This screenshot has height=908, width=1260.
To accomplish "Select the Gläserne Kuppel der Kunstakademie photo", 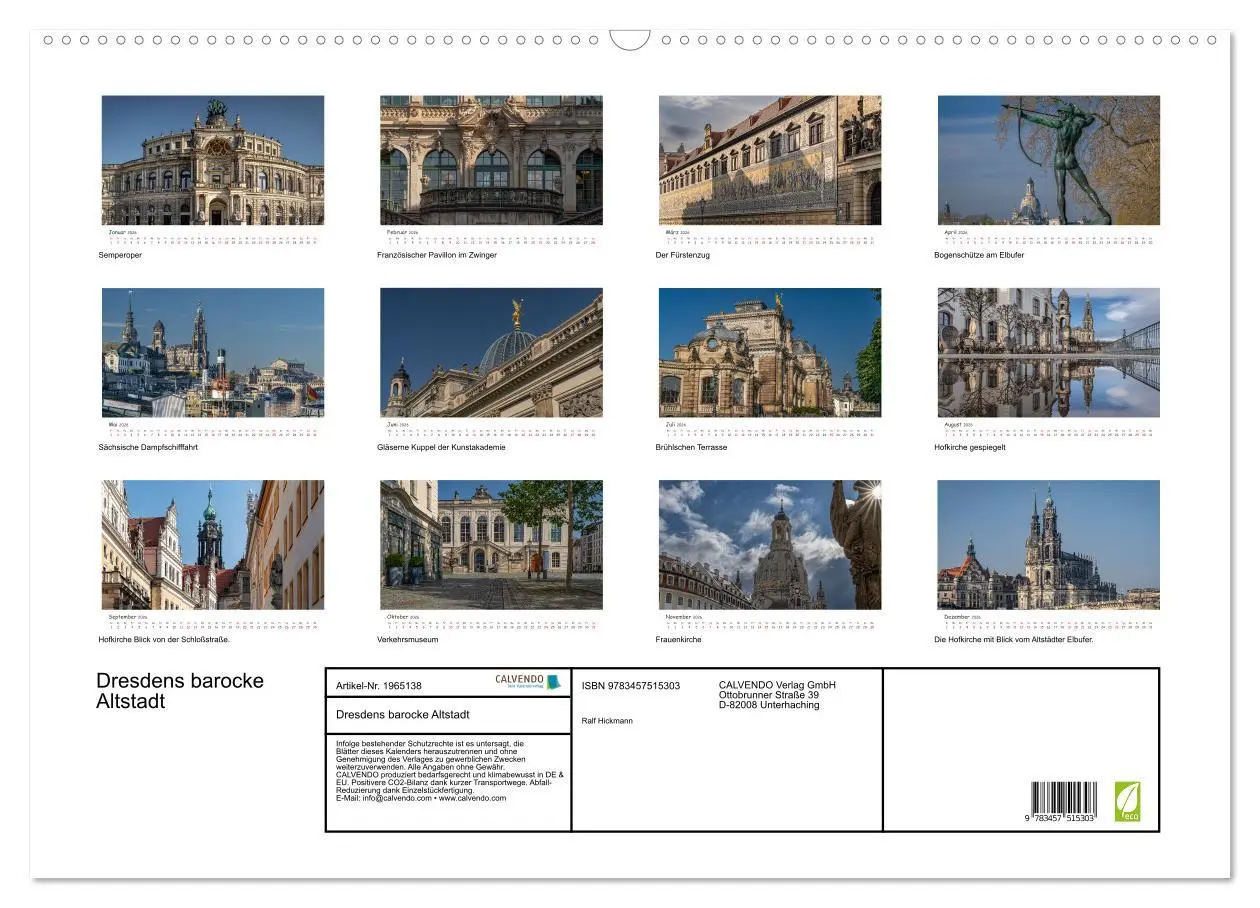I will point(491,350).
